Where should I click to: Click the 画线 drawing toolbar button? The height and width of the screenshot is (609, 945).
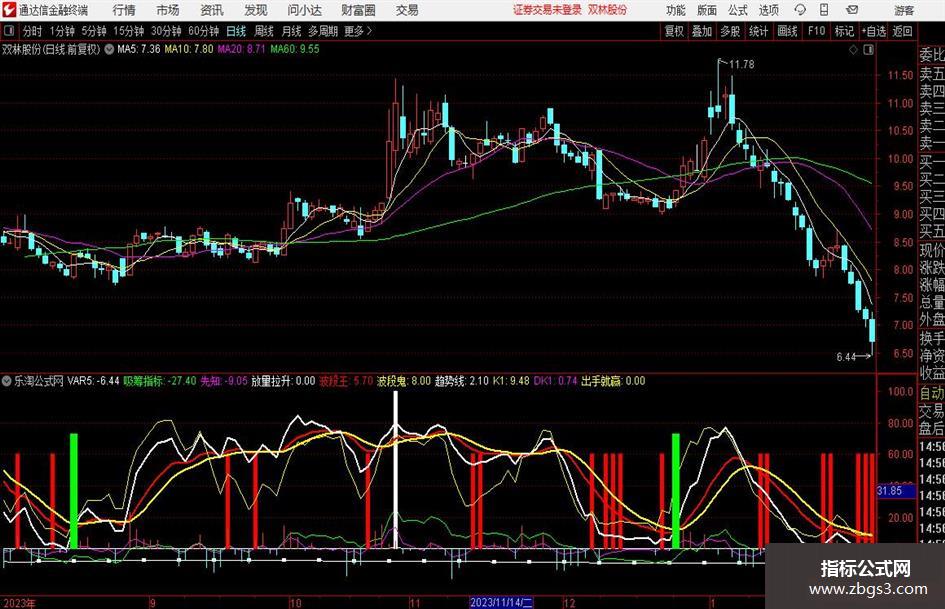[787, 31]
